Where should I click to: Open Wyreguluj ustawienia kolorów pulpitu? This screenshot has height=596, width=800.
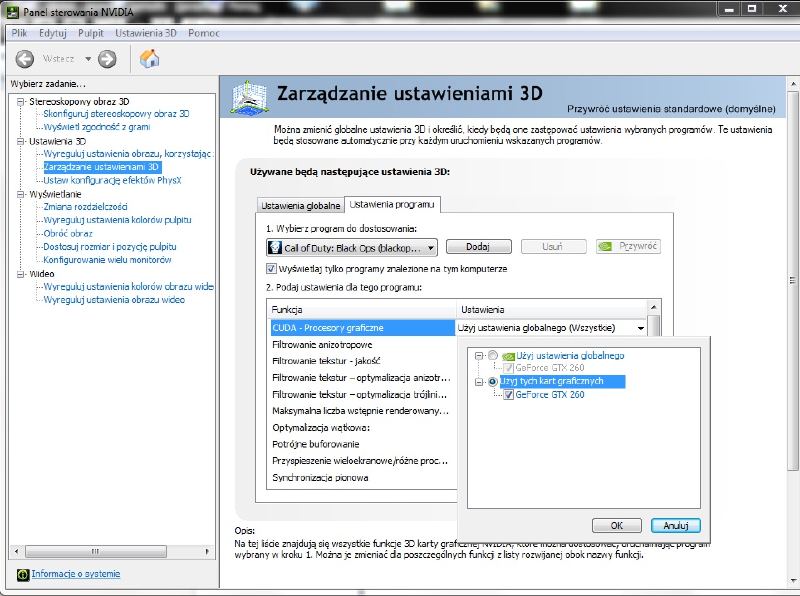[117, 220]
